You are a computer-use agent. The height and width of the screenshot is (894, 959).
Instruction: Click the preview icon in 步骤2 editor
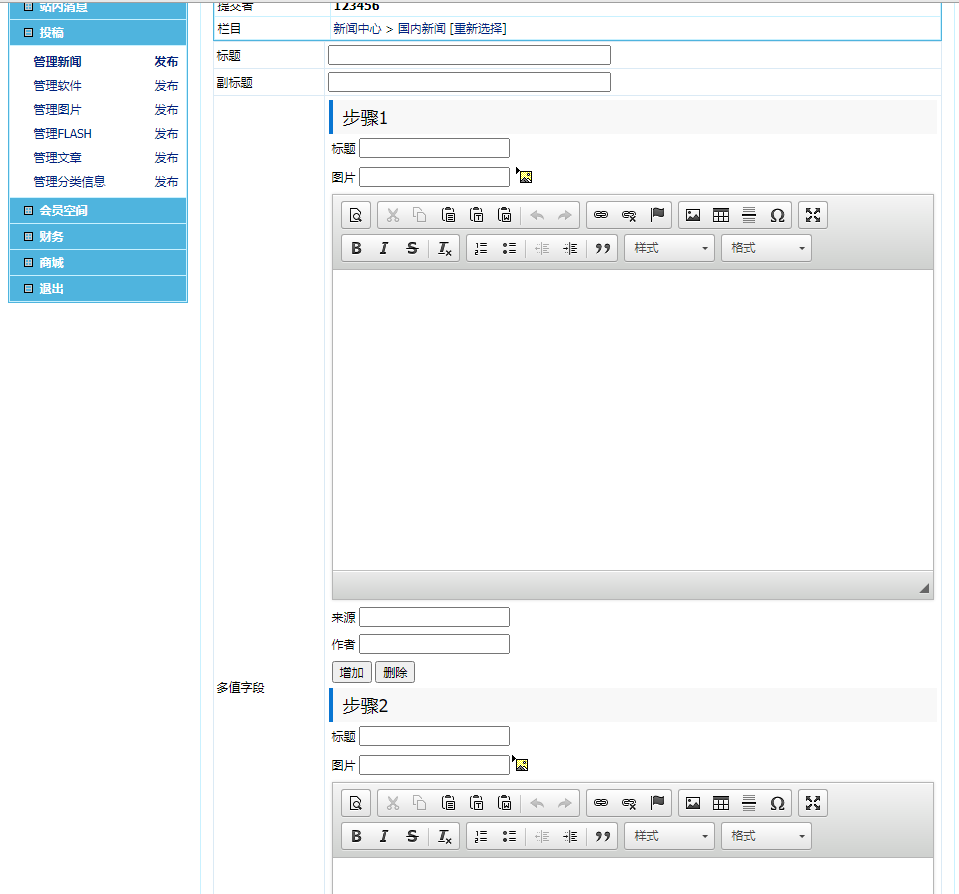(x=356, y=803)
